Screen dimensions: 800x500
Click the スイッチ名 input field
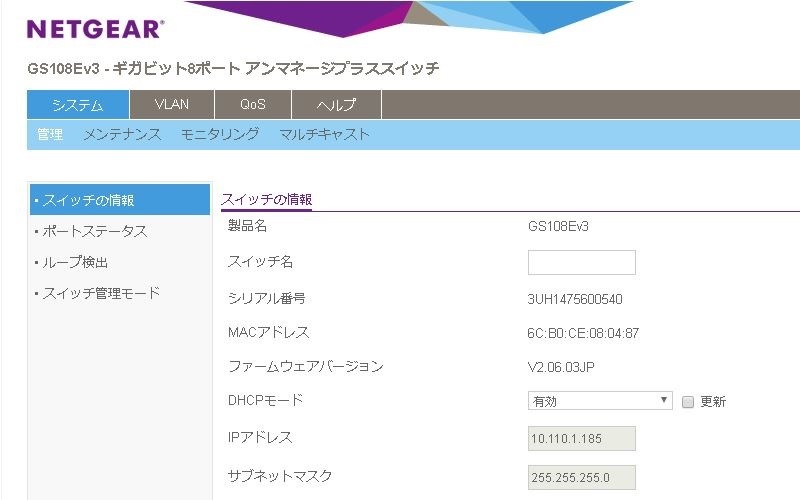point(582,262)
